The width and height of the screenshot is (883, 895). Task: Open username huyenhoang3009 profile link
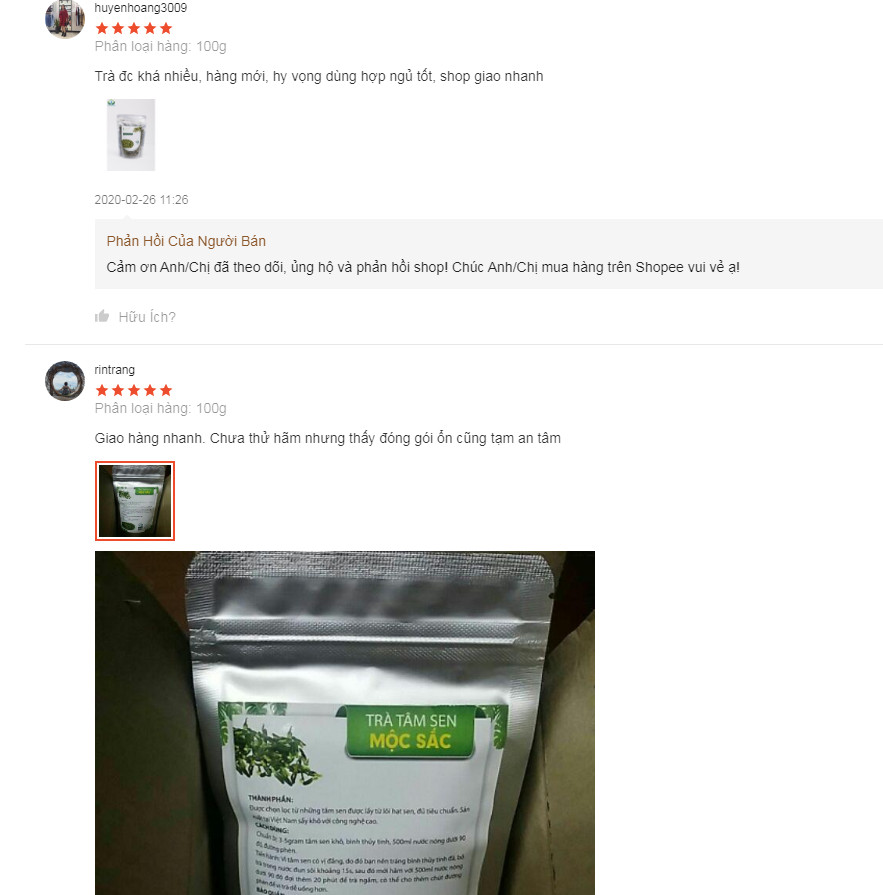pyautogui.click(x=140, y=8)
